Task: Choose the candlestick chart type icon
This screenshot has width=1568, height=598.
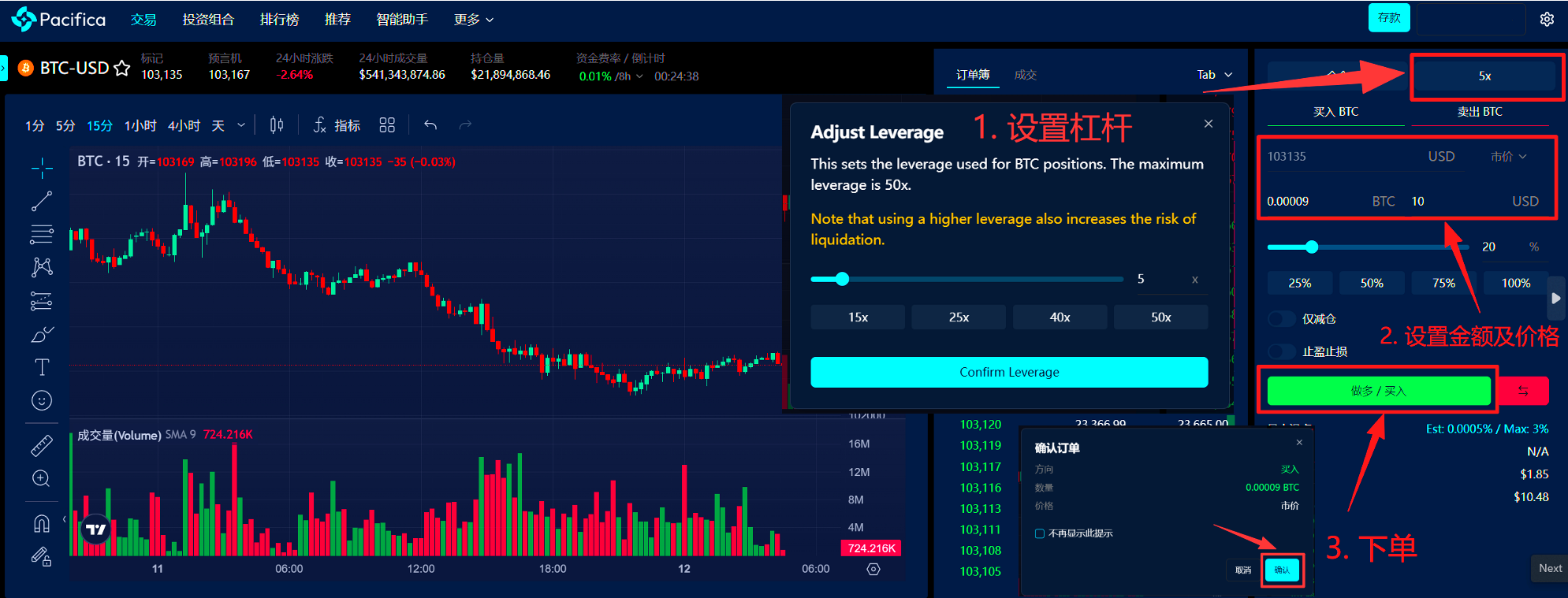Action: (277, 125)
